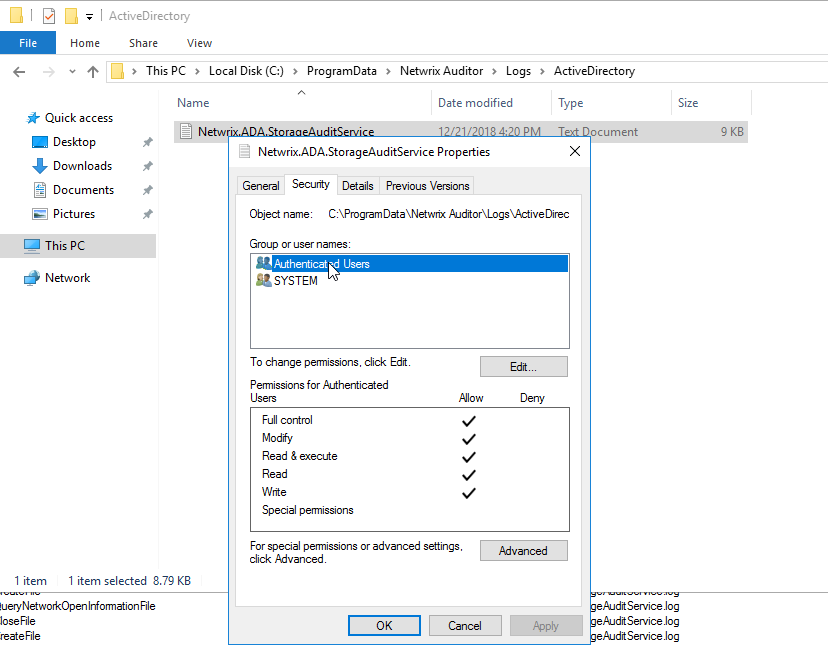Switch to the View ribbon tab
This screenshot has height=646, width=828.
click(x=199, y=43)
